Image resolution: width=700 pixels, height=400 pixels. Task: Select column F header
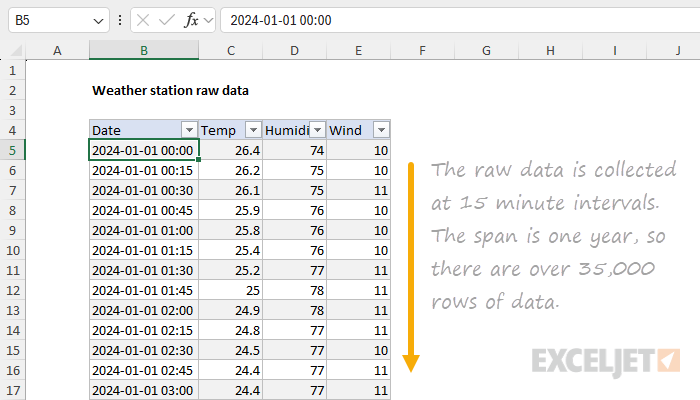click(422, 50)
